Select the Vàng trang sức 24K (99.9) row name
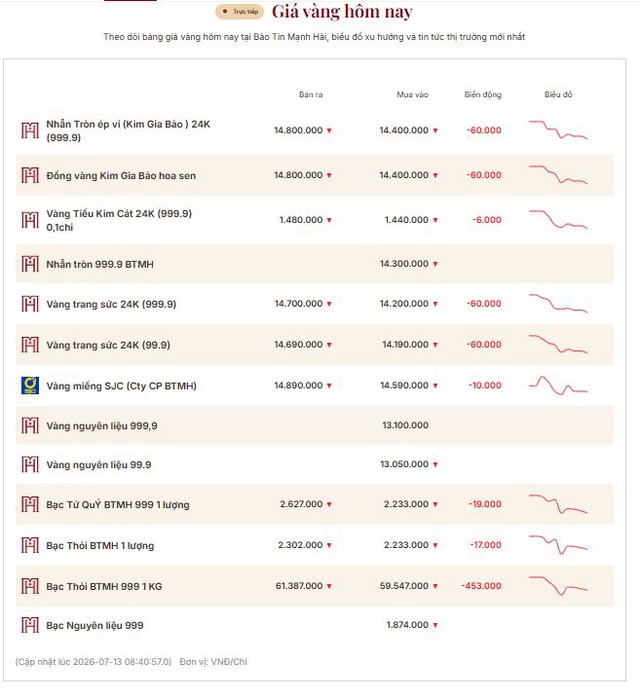Screen dimensions: 640x698 (108, 345)
